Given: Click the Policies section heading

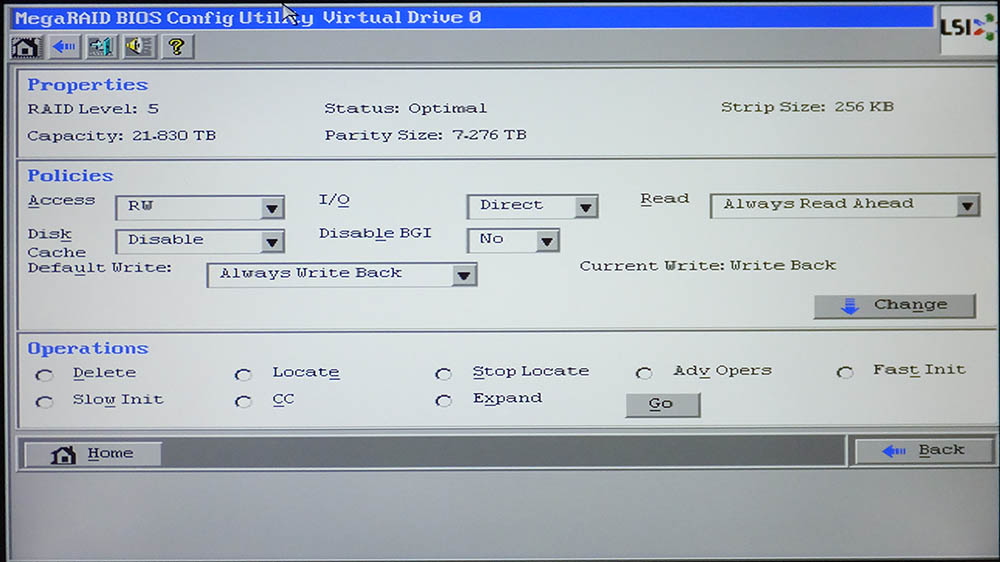Looking at the screenshot, I should coord(70,175).
